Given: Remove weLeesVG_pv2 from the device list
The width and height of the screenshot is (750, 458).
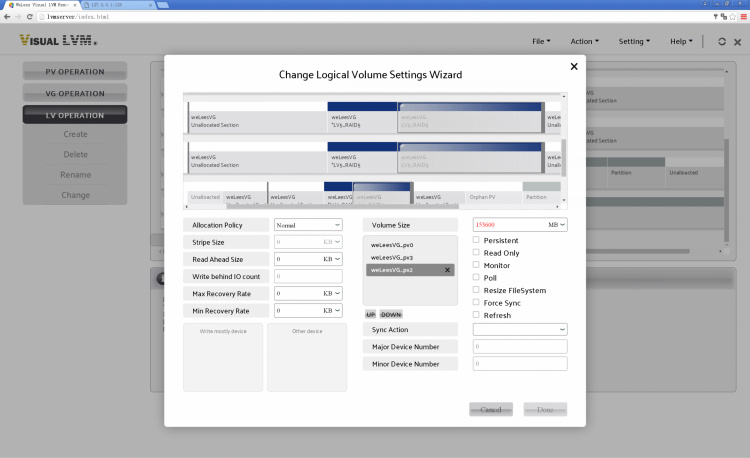Looking at the screenshot, I should coord(448,270).
